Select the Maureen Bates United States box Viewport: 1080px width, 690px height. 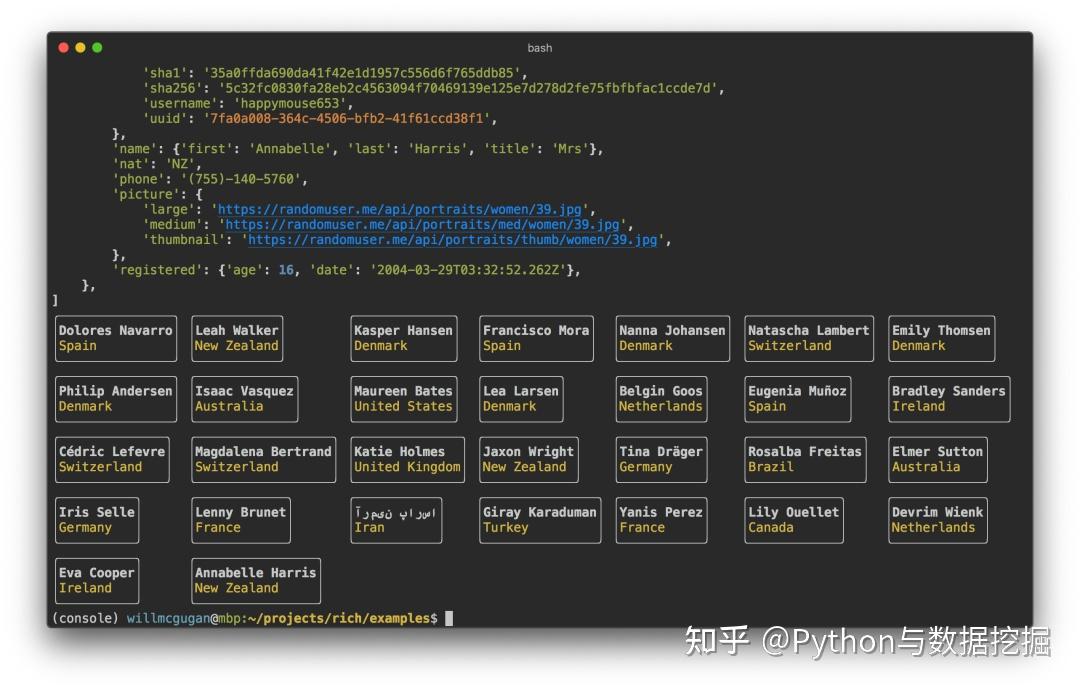click(x=404, y=399)
